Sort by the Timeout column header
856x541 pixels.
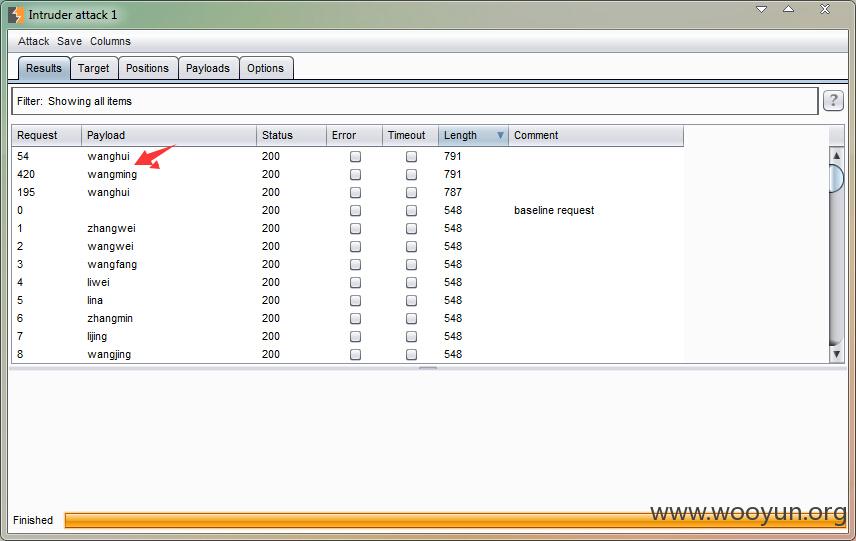(410, 135)
